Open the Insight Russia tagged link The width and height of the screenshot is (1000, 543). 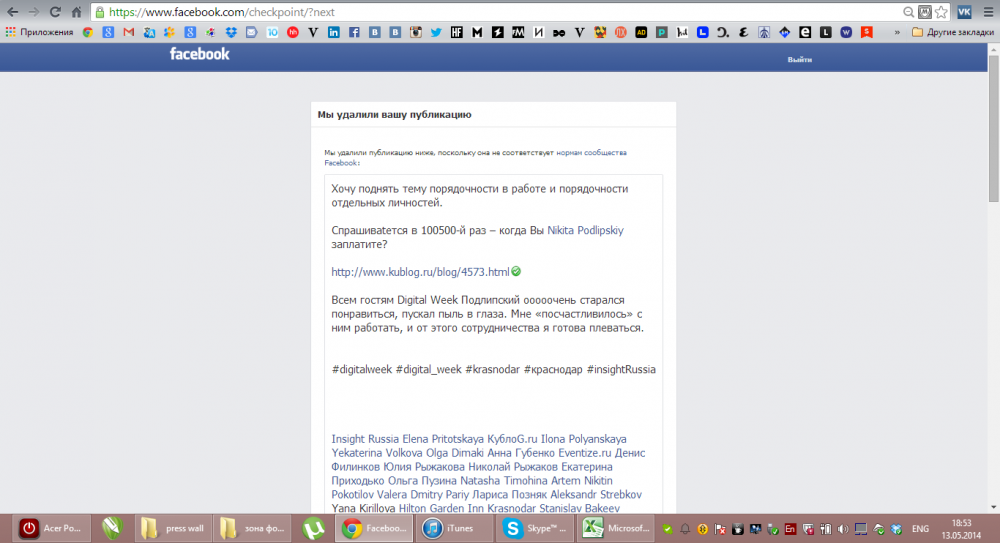365,439
